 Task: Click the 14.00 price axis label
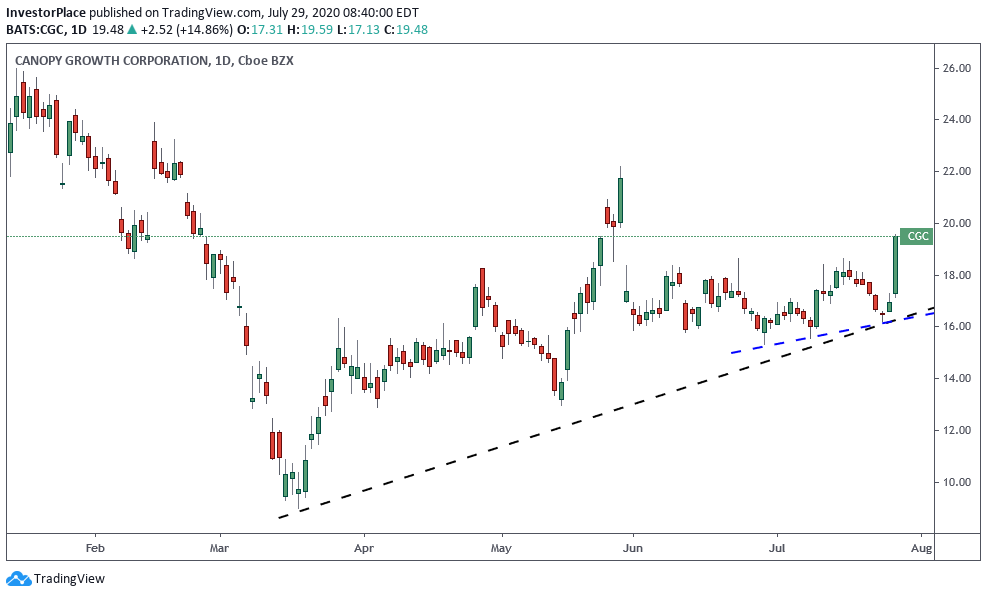click(x=956, y=378)
